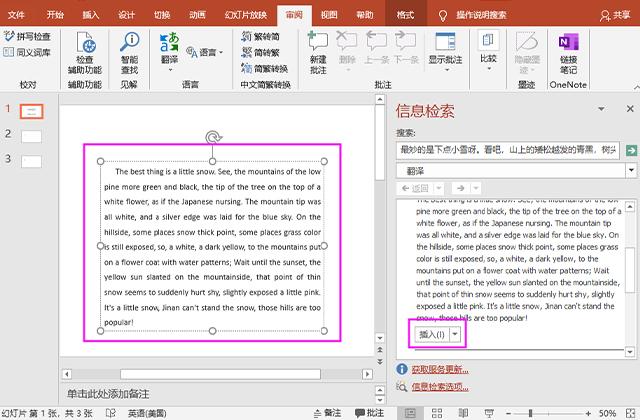Switch to the Animations (动画) tab
Screen dimensions: 640x420
(x=198, y=15)
